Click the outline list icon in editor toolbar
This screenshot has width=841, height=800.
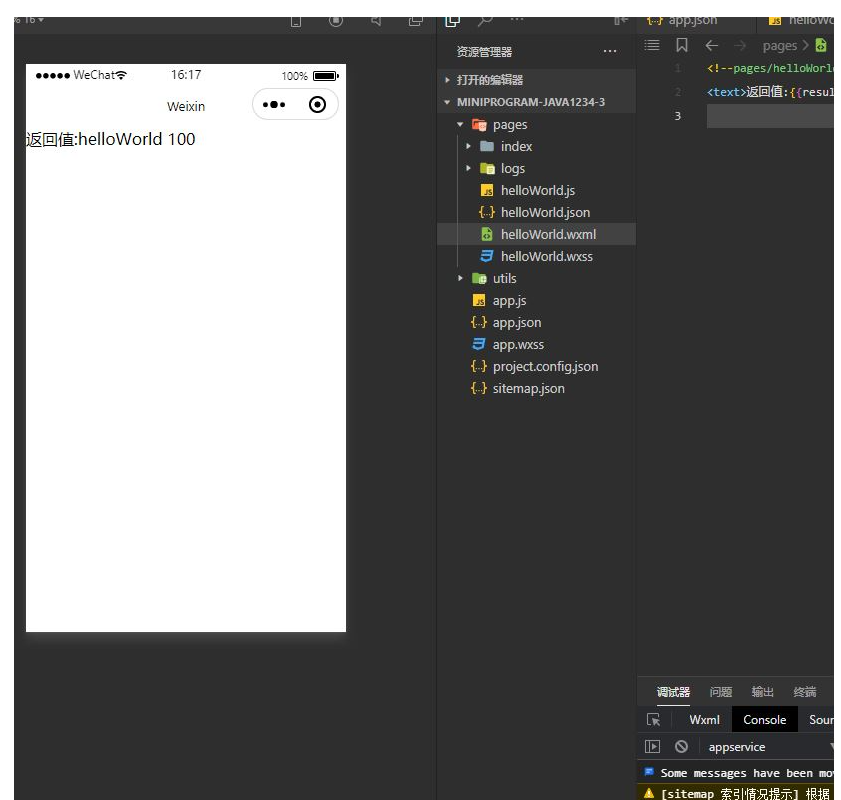[x=652, y=45]
